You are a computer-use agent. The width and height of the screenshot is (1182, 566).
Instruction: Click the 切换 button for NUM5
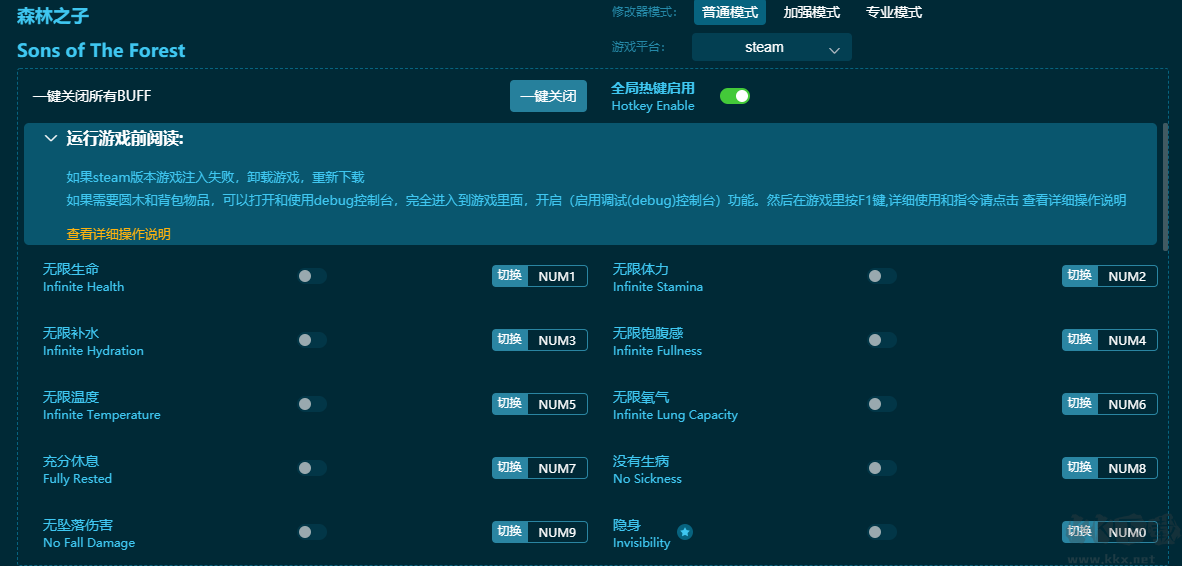[510, 405]
